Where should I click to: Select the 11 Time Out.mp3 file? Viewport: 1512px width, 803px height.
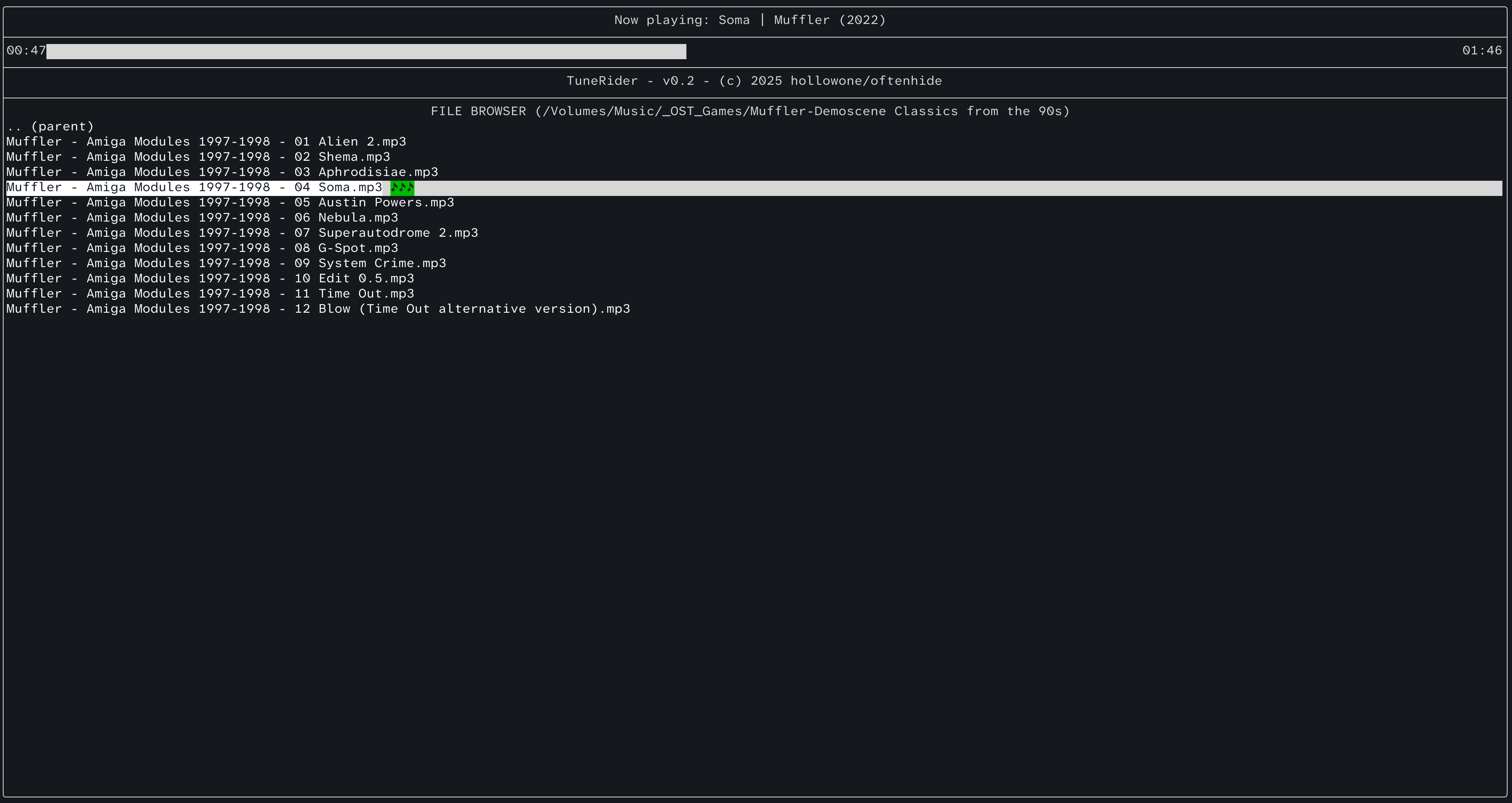pyautogui.click(x=210, y=294)
